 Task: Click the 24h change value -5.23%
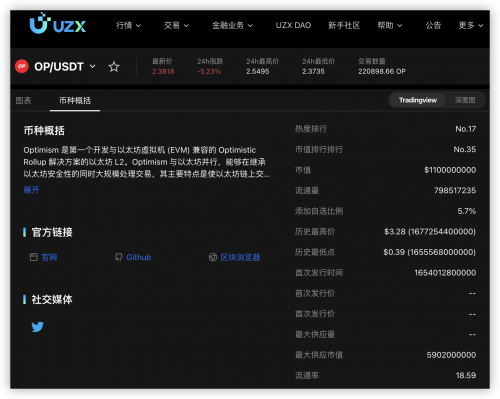[209, 71]
